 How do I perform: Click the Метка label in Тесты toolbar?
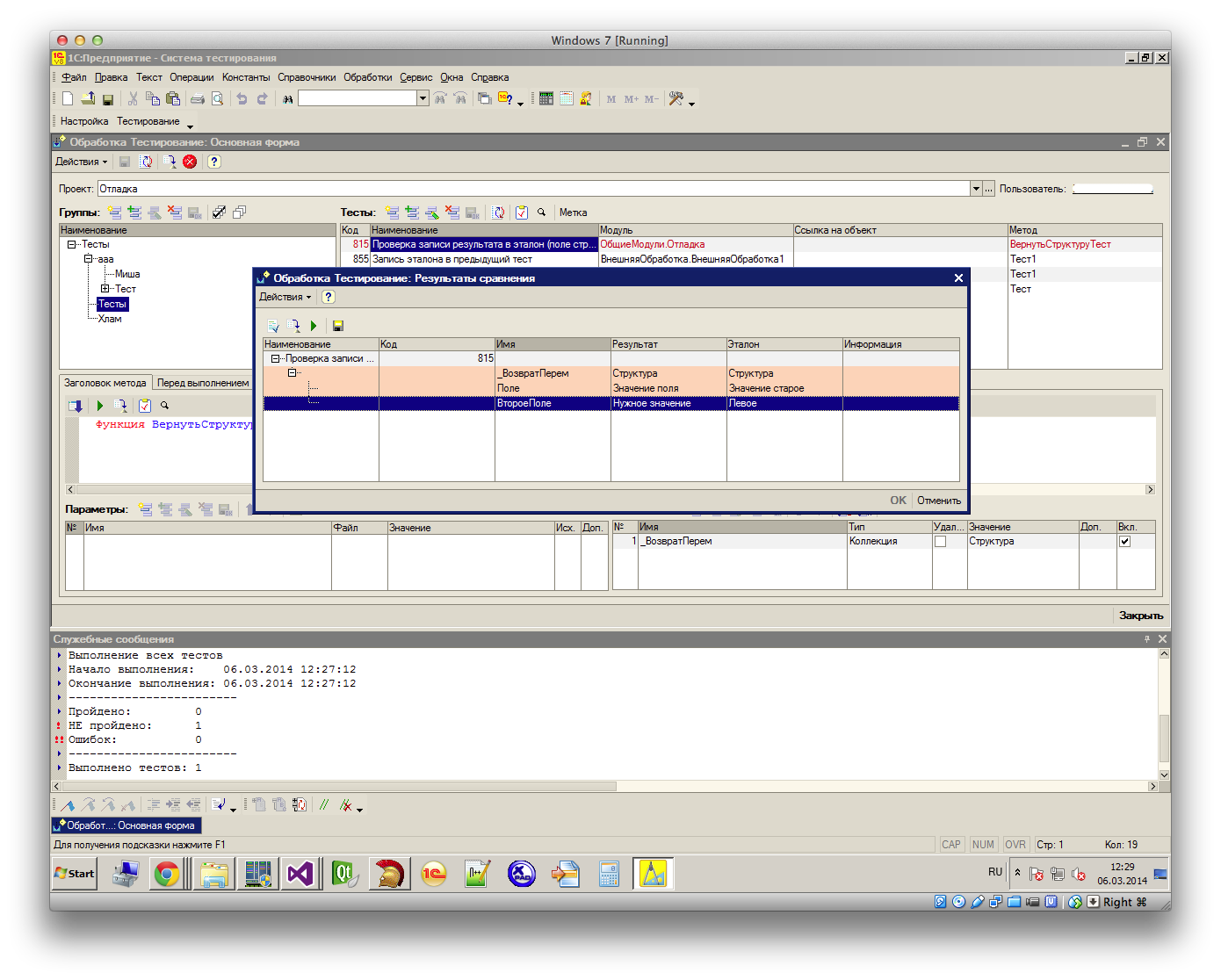coord(574,213)
